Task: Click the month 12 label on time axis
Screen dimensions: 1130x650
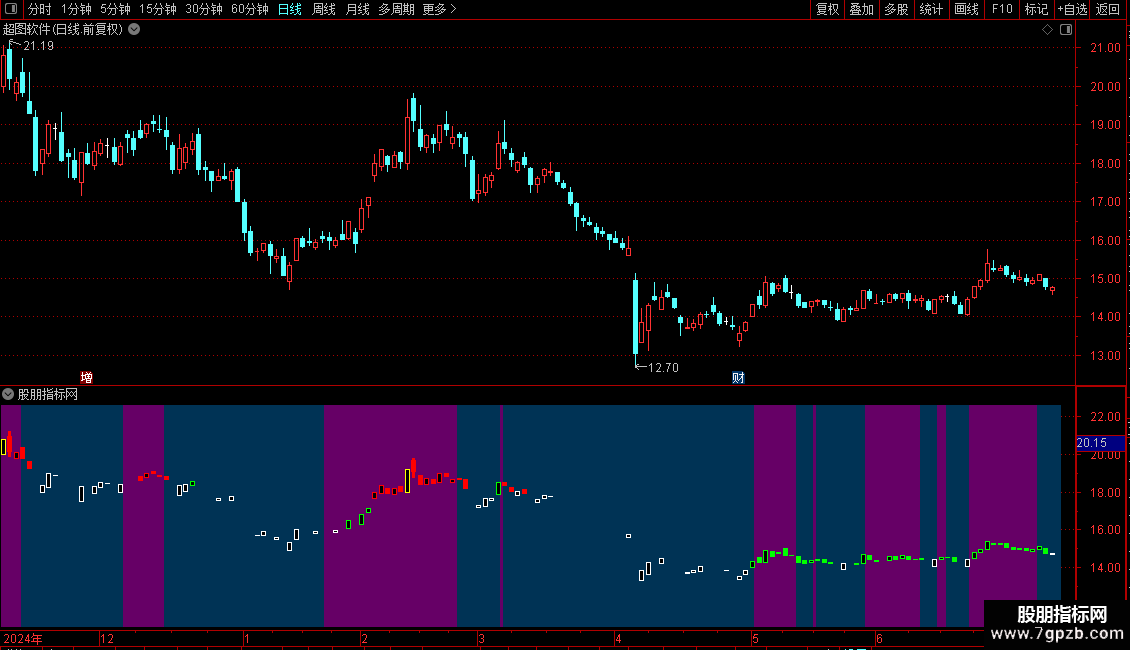Action: point(107,638)
